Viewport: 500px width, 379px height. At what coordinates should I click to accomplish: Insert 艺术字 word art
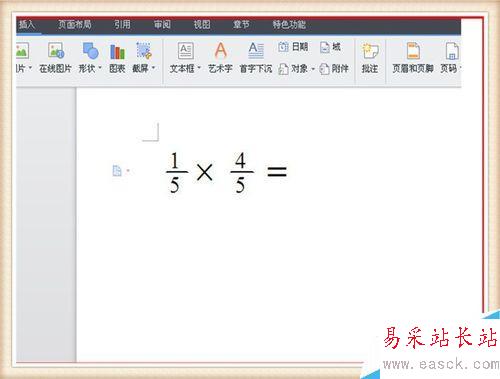click(x=220, y=57)
